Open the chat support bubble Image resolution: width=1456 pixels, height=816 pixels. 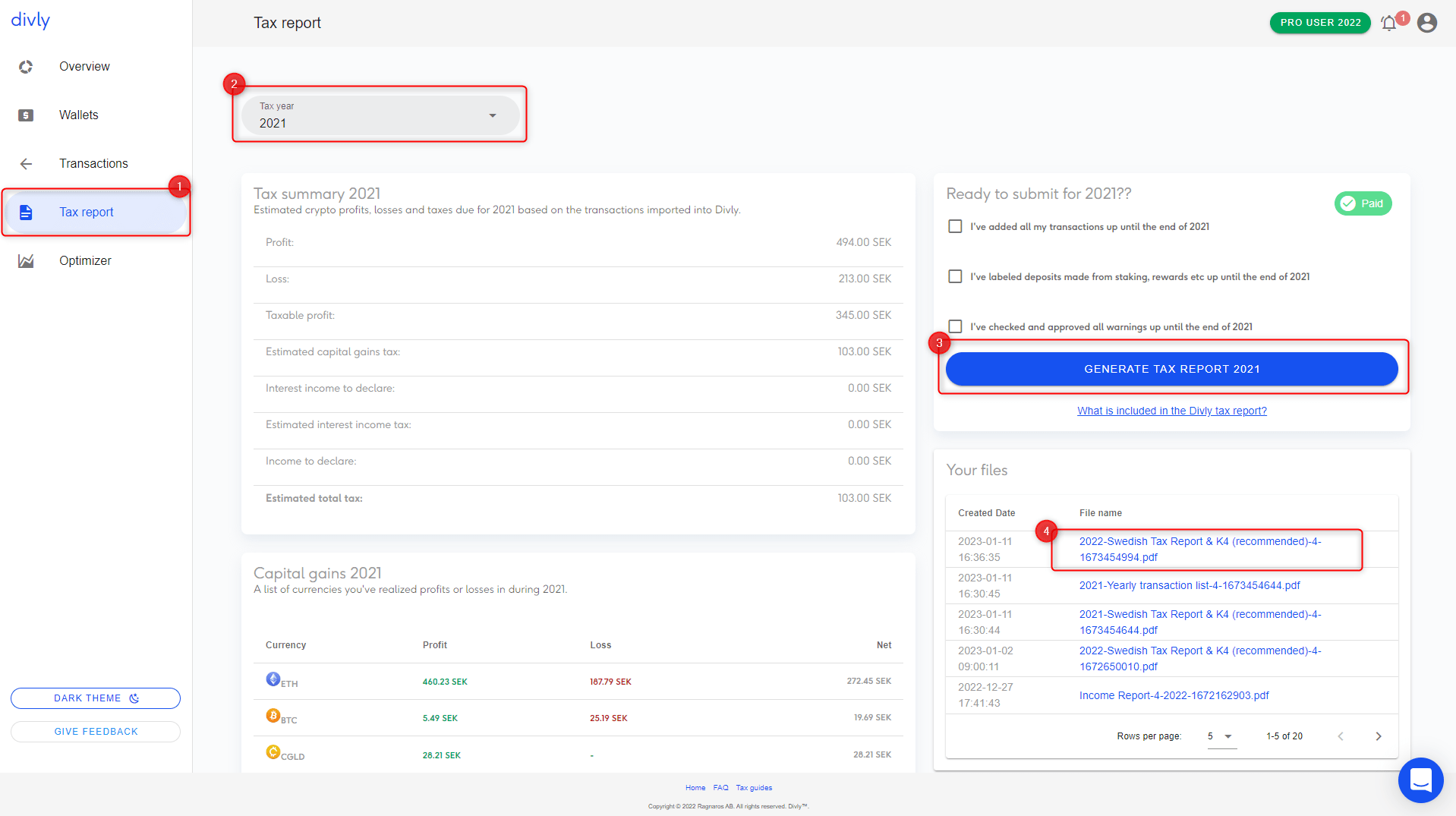tap(1420, 780)
